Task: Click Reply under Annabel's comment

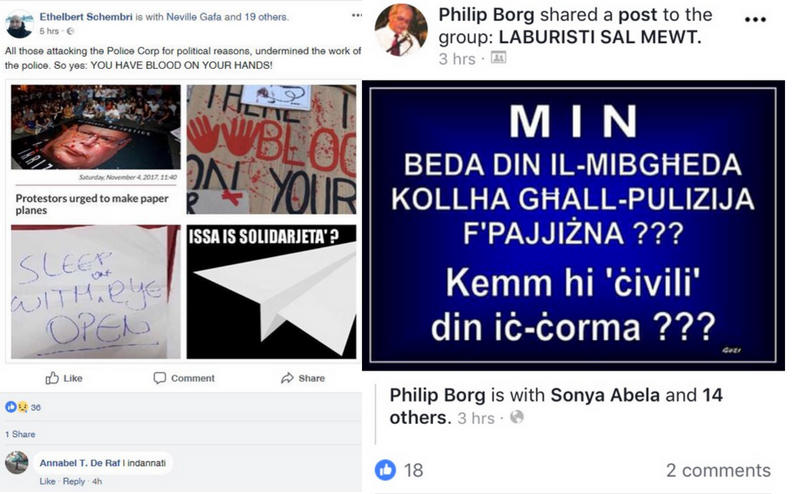Action: [74, 481]
